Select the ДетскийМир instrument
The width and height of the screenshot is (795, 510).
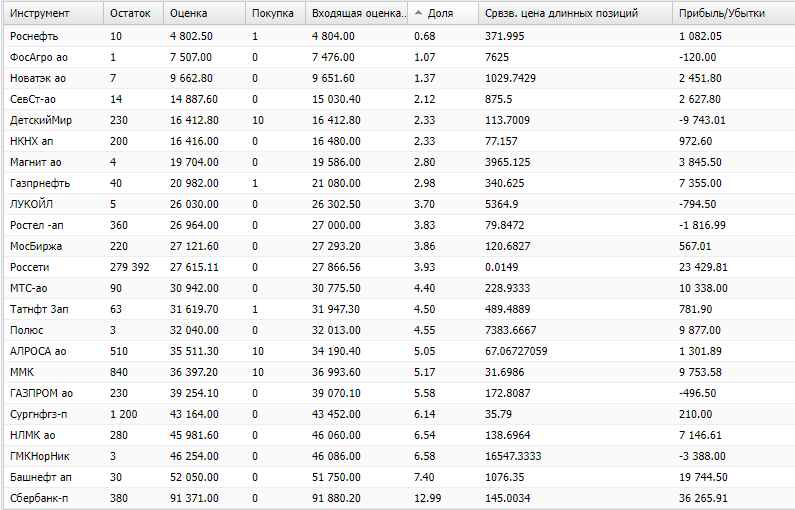point(41,121)
